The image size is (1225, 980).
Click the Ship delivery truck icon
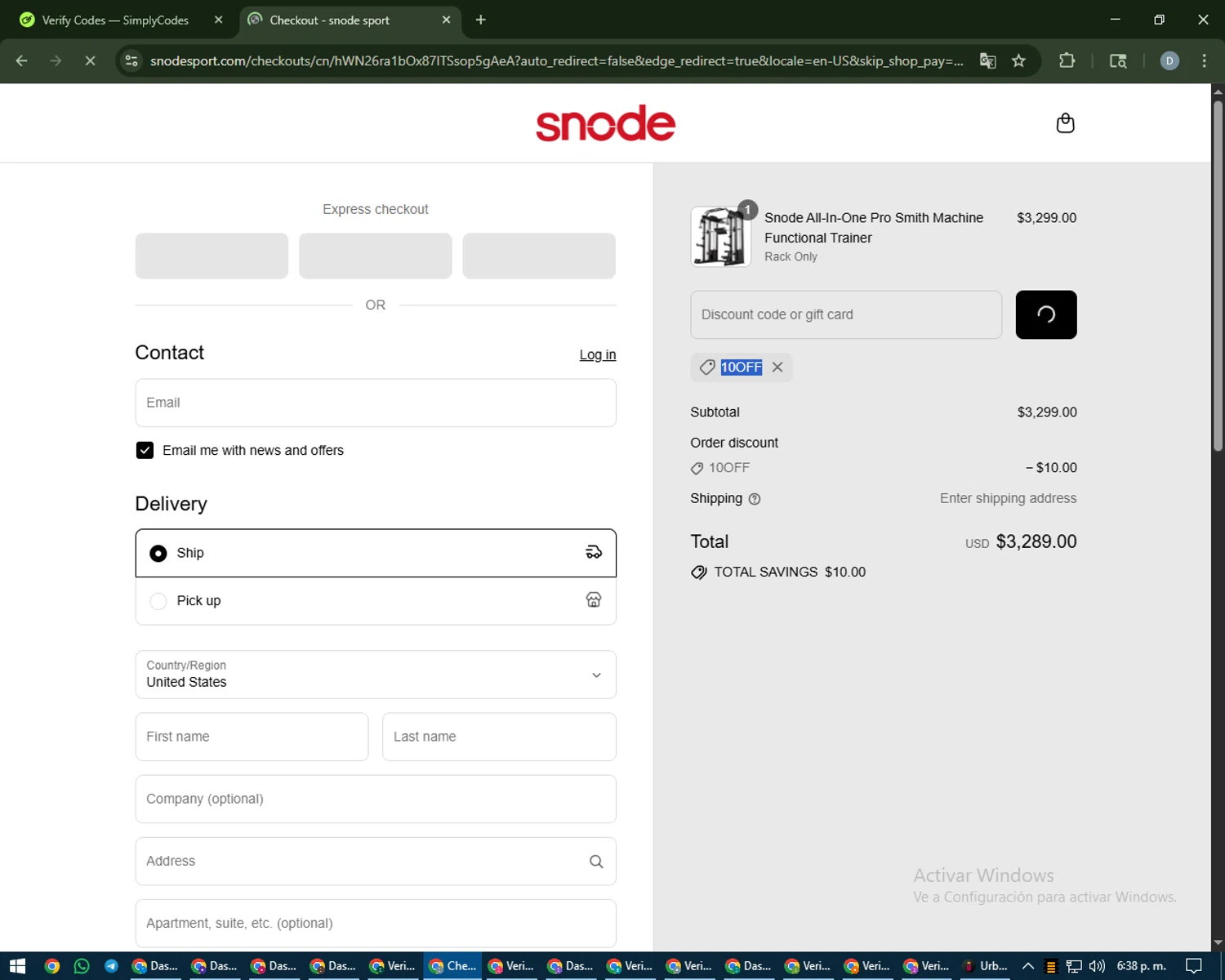point(594,553)
